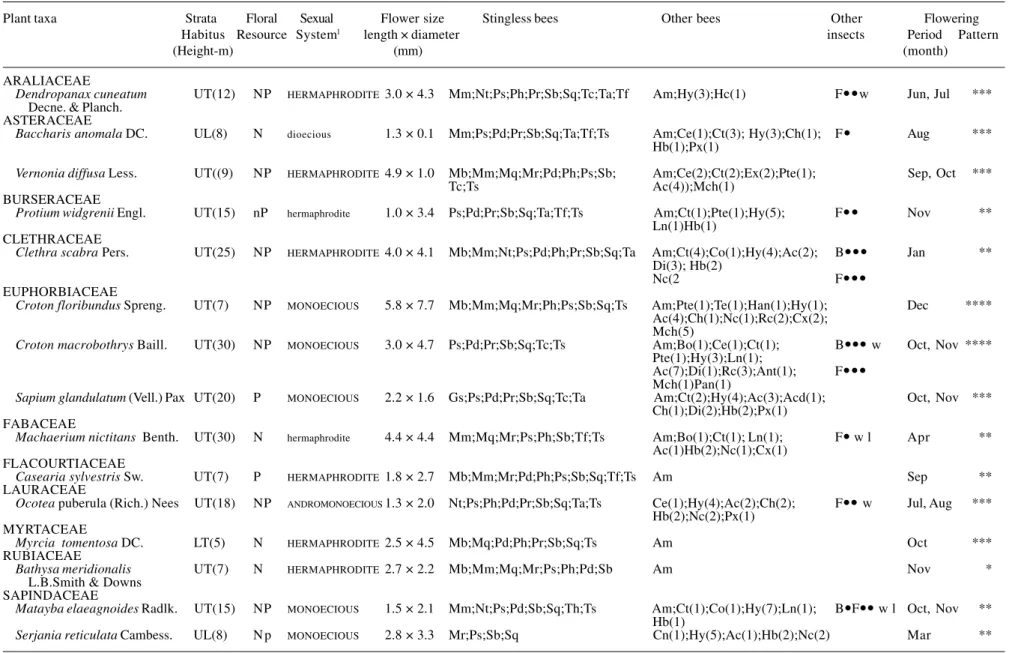Click the Other bees column header
1024x653 pixels.
pyautogui.click(x=690, y=19)
